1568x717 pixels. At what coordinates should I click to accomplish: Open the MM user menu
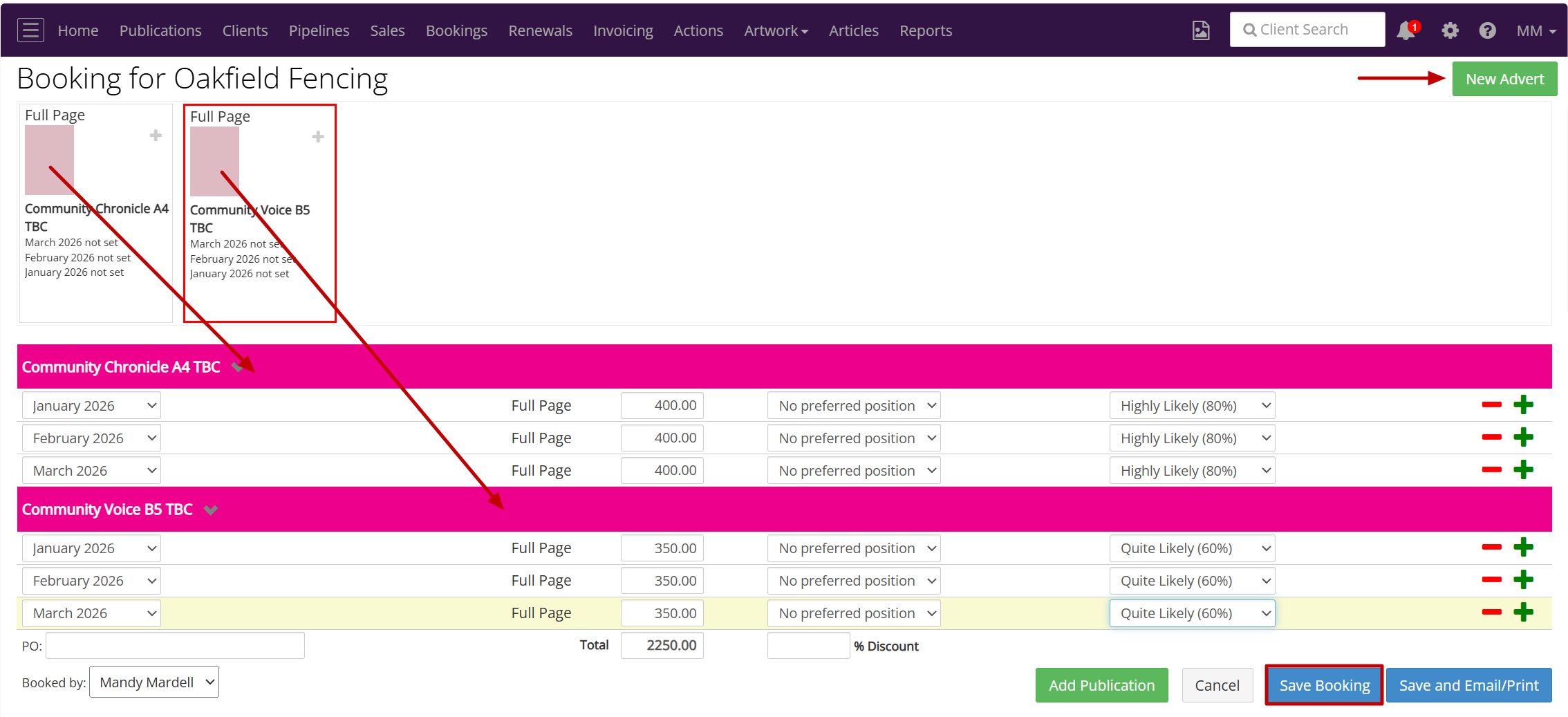pos(1536,30)
